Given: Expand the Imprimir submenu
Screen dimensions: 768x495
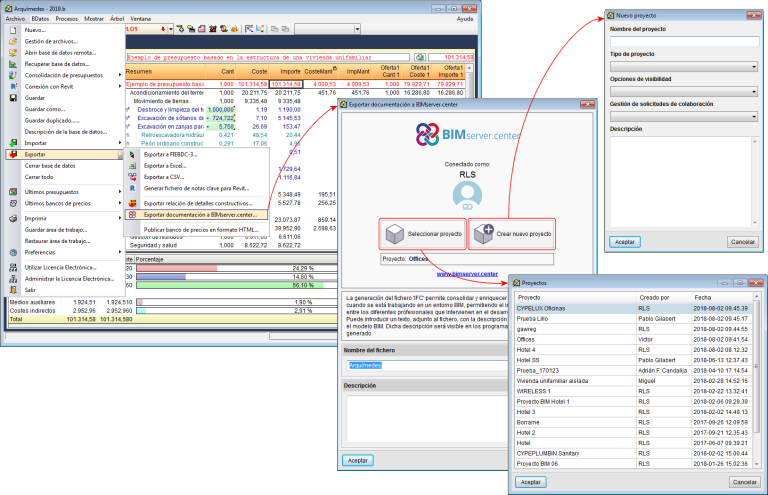Looking at the screenshot, I should coord(120,218).
